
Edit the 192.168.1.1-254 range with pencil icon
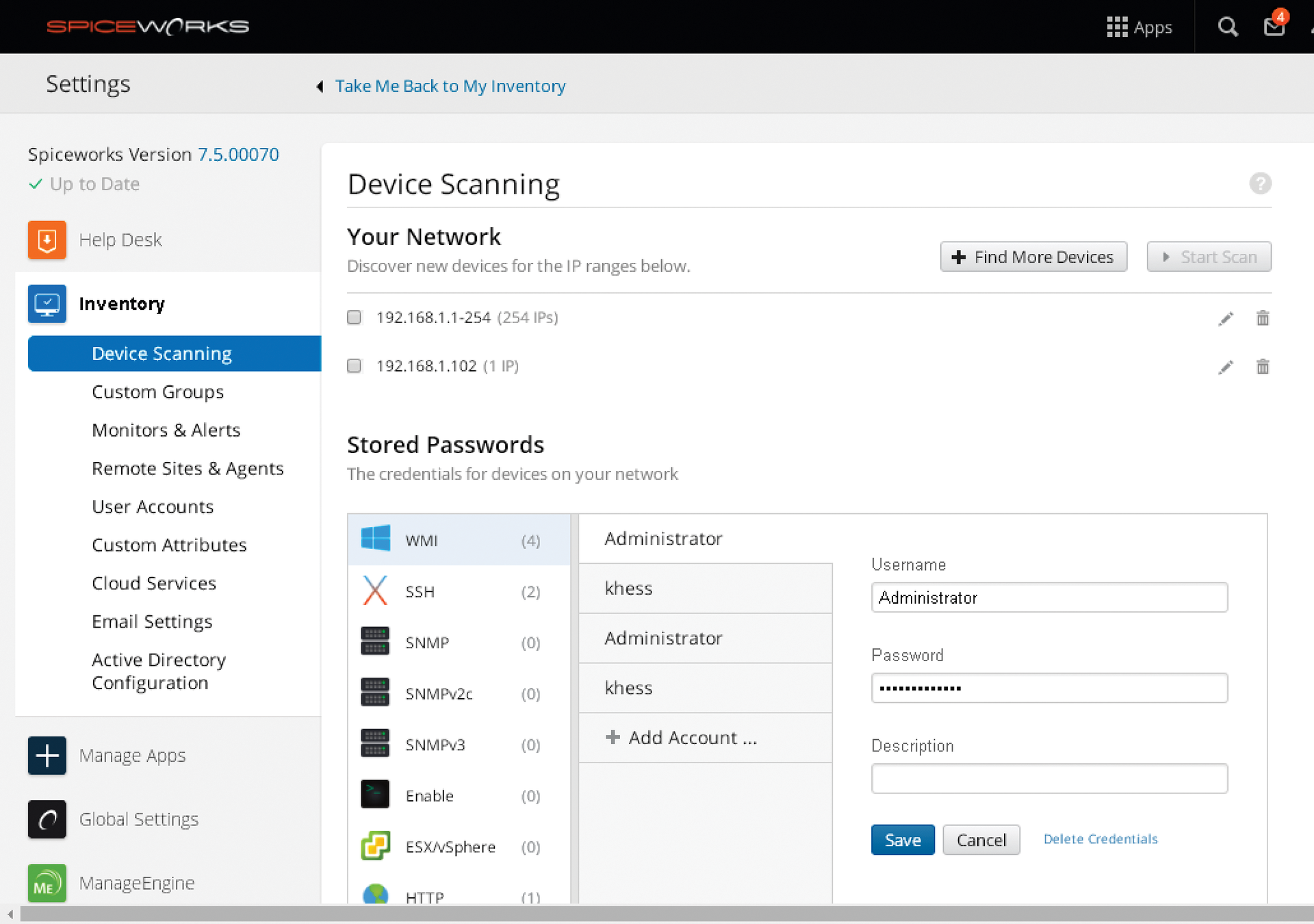click(x=1226, y=318)
